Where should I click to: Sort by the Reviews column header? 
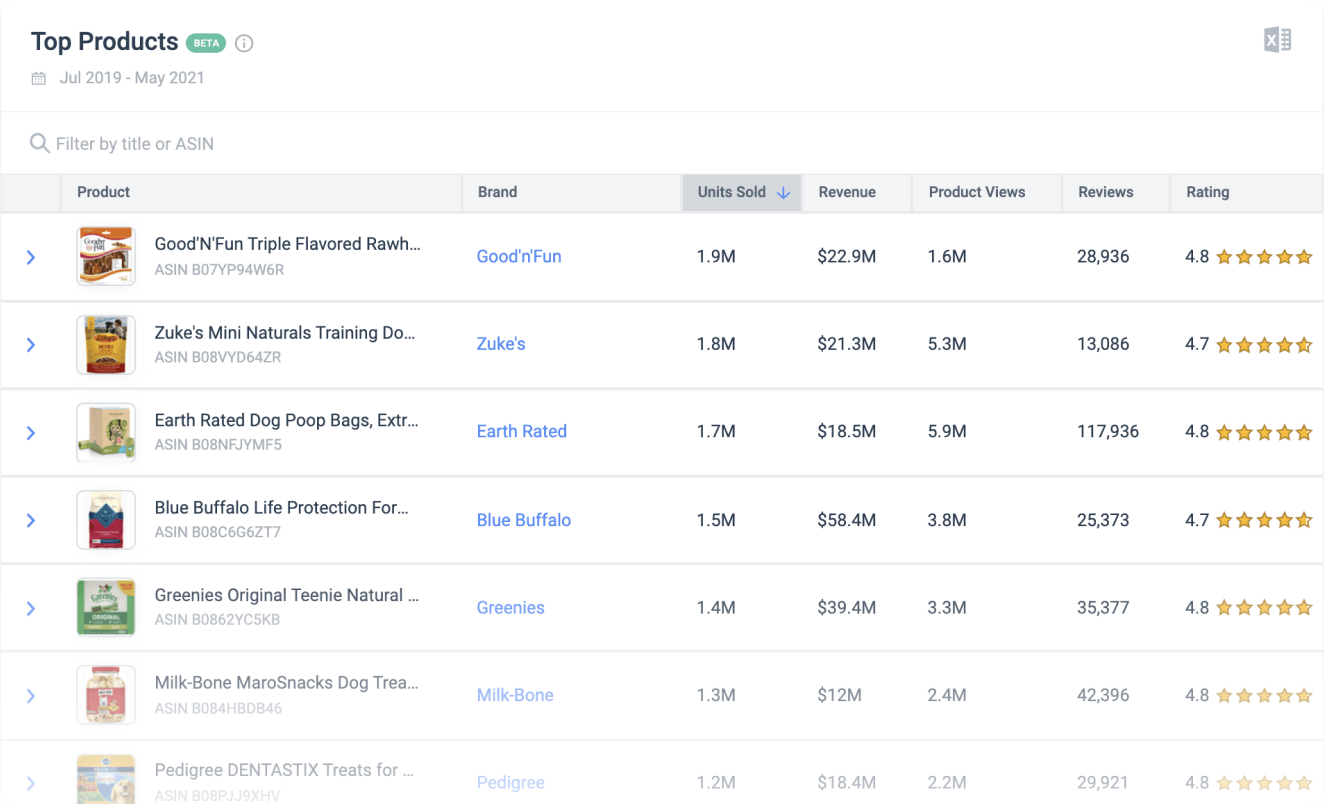point(1105,192)
